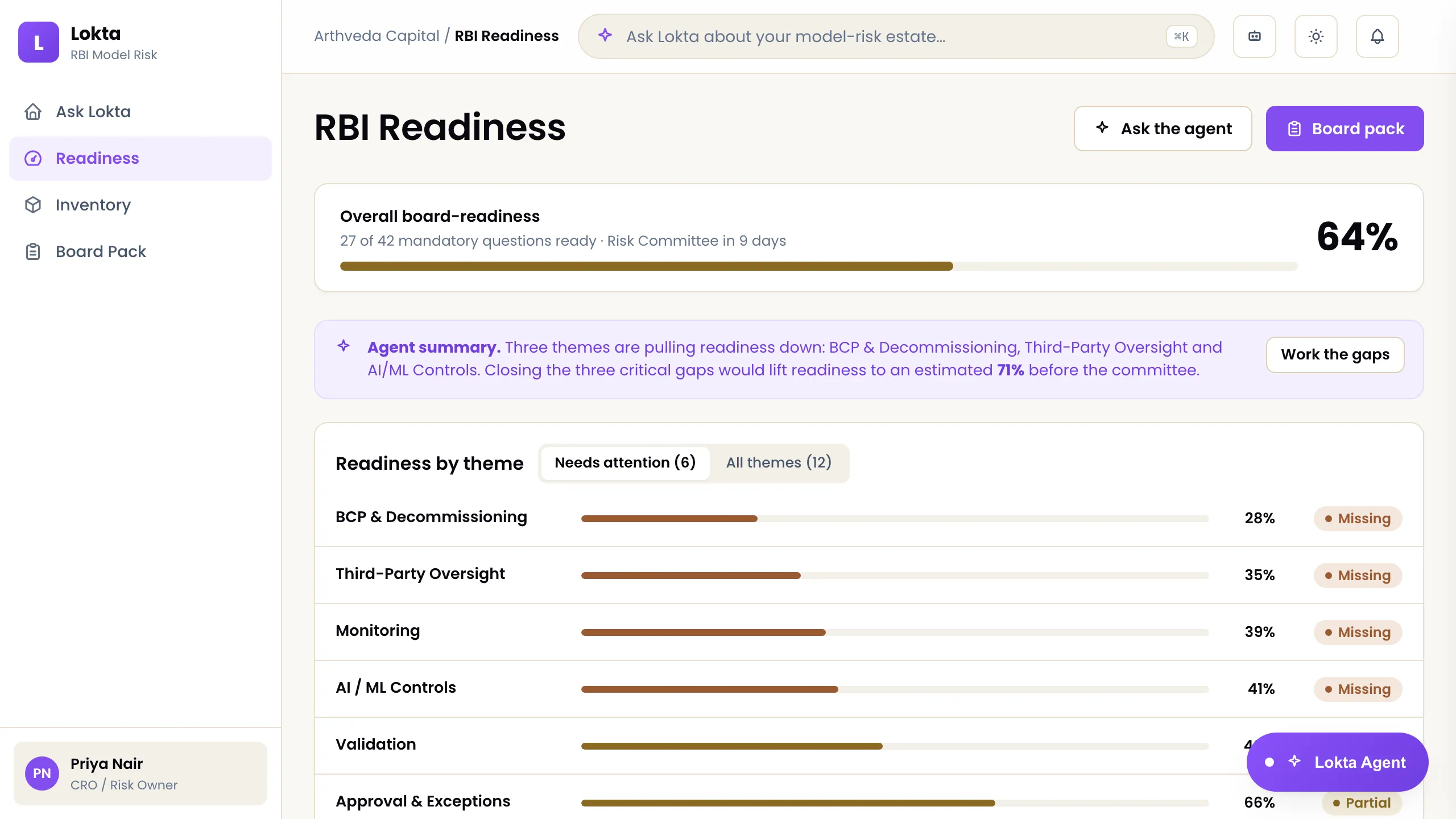
Task: Click Missing badge for Monitoring row
Action: (1358, 632)
